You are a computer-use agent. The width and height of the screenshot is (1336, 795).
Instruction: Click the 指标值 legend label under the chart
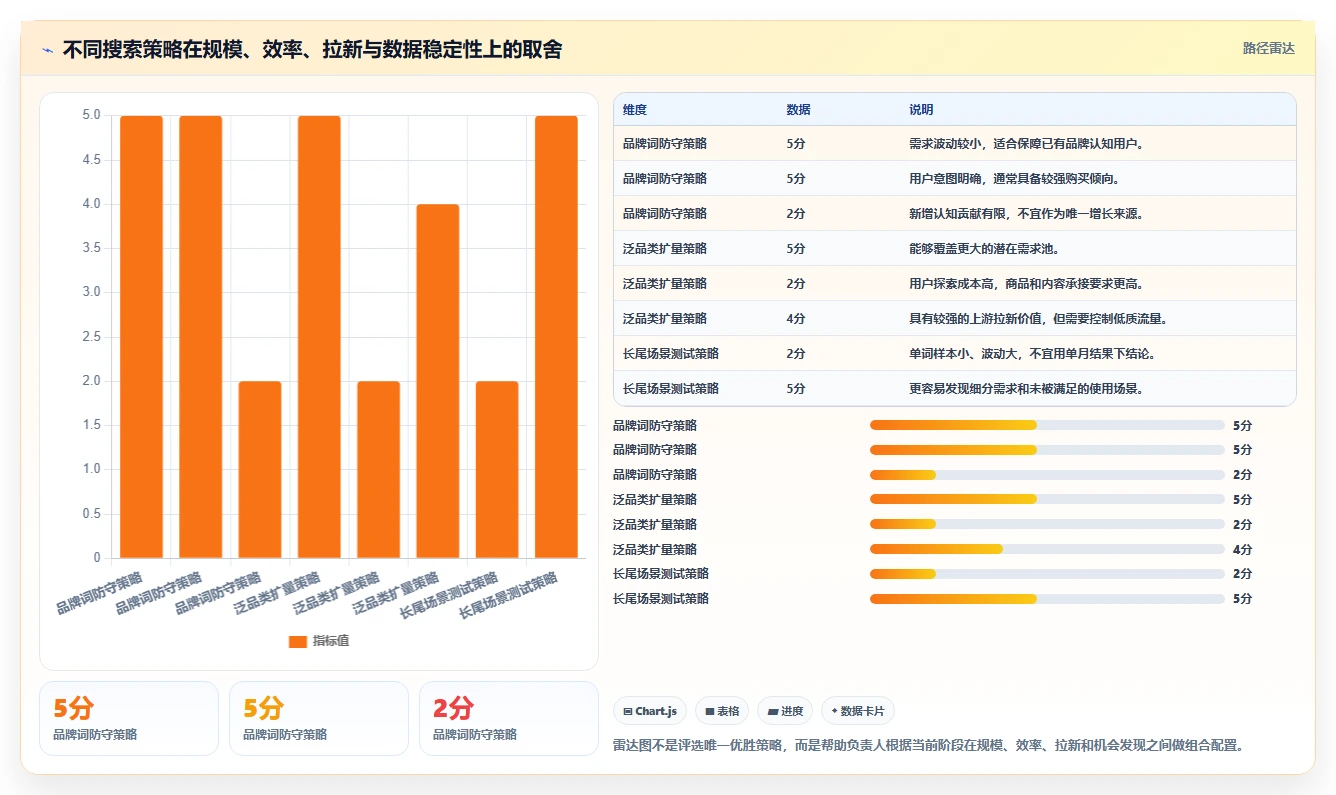click(x=331, y=641)
